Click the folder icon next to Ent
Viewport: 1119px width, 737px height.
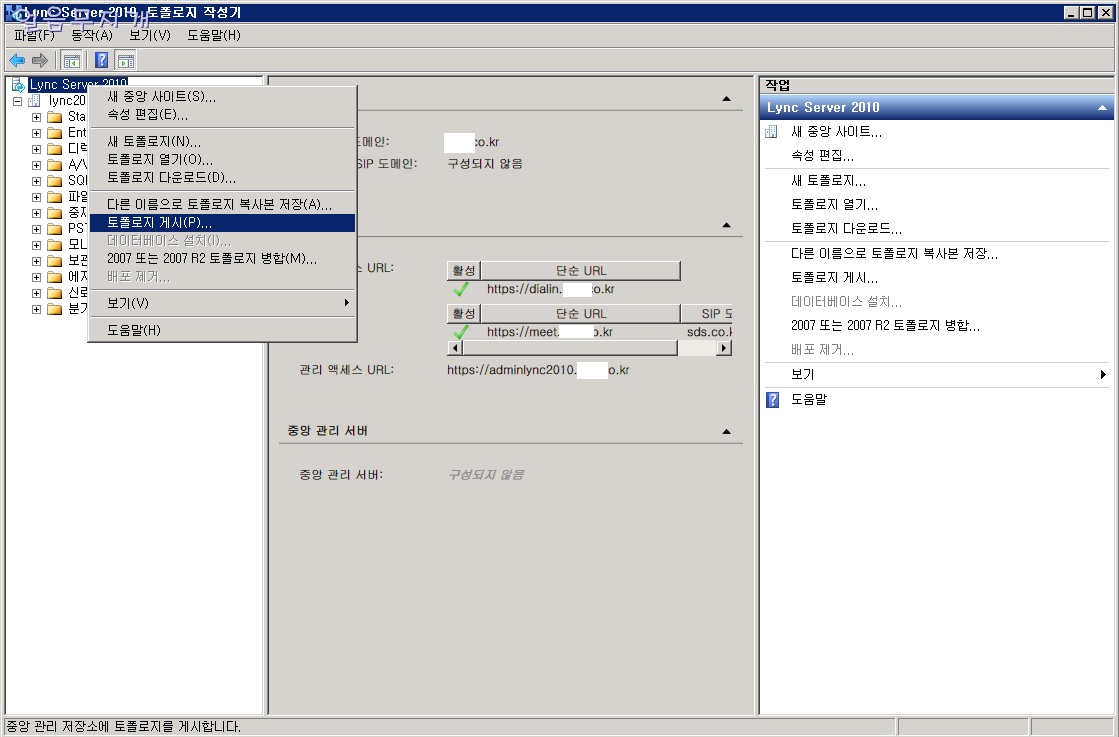point(54,133)
